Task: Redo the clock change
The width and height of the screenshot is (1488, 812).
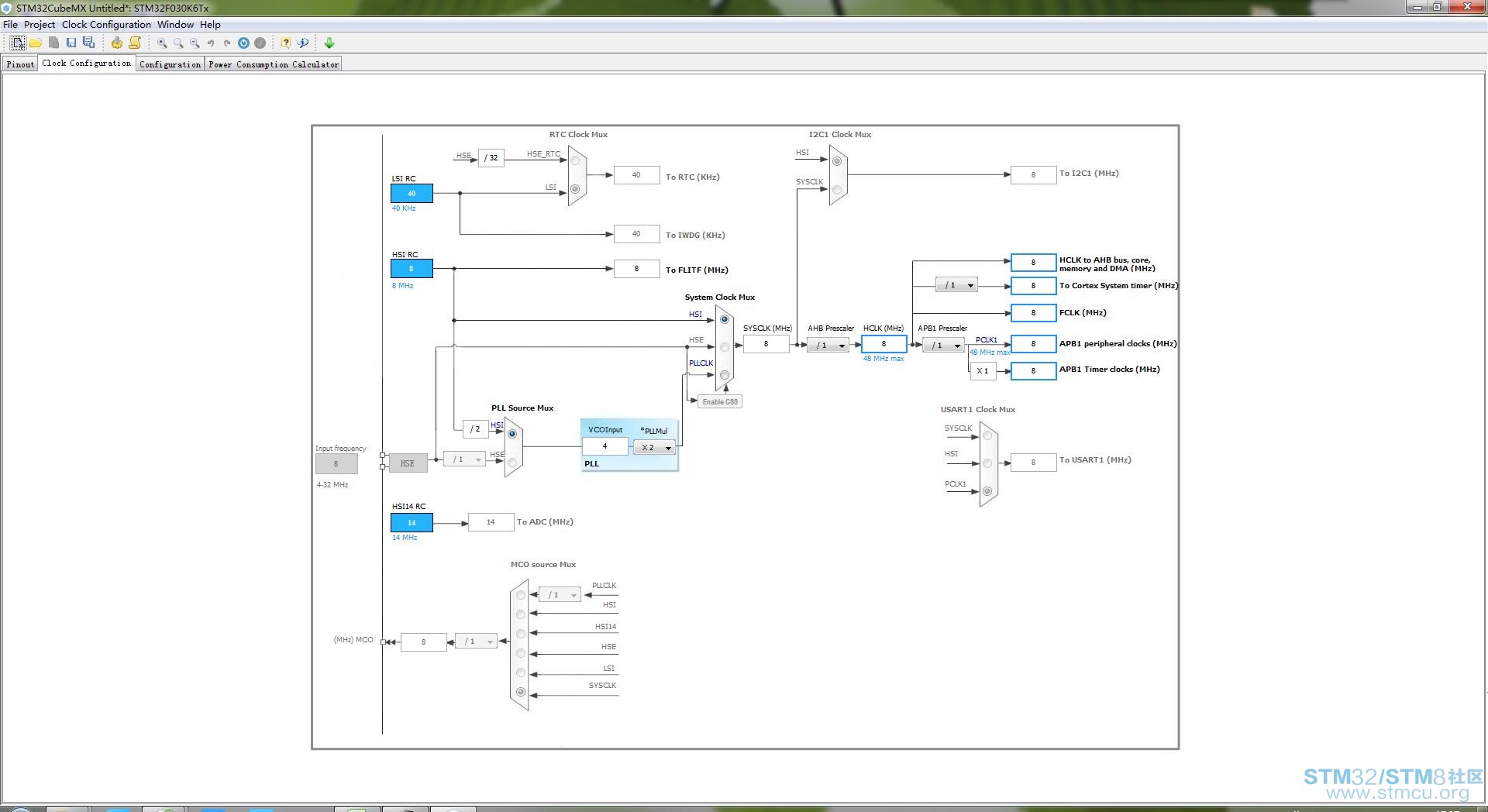Action: click(x=227, y=43)
